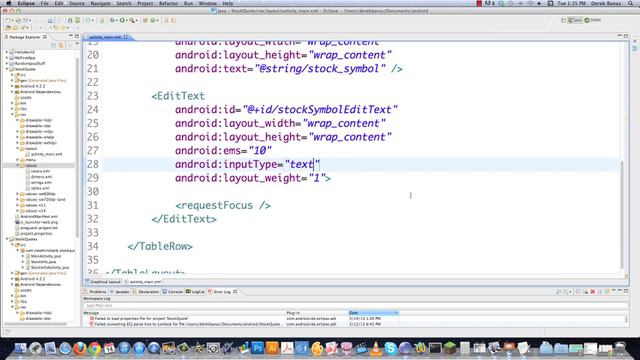Select the 'Failed converting EO parse tree' log entry
The width and height of the screenshot is (640, 360).
[187, 324]
